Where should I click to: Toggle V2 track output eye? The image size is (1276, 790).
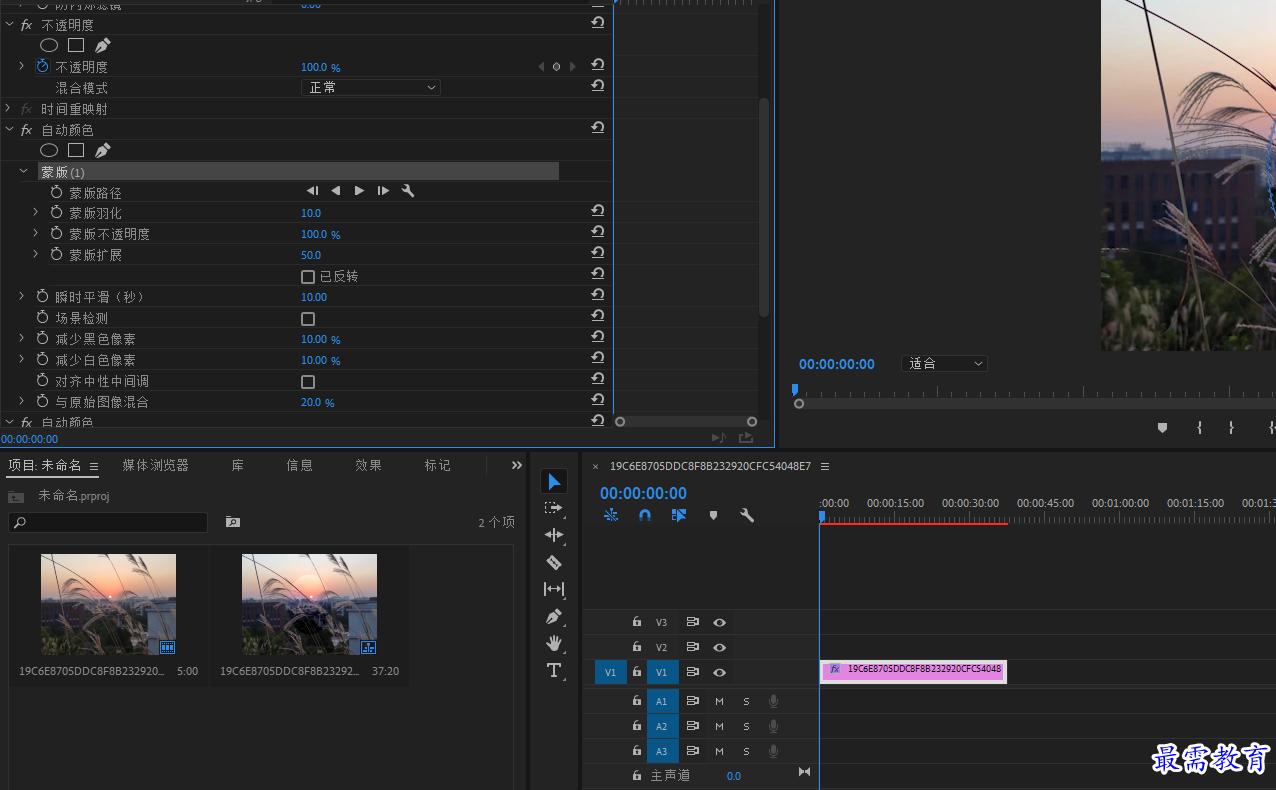(719, 647)
